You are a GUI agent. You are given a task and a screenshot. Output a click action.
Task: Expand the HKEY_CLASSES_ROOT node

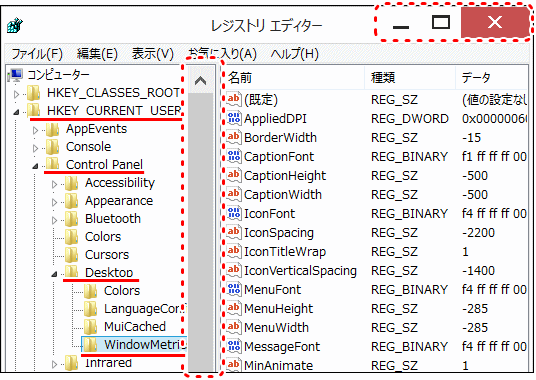(x=16, y=94)
